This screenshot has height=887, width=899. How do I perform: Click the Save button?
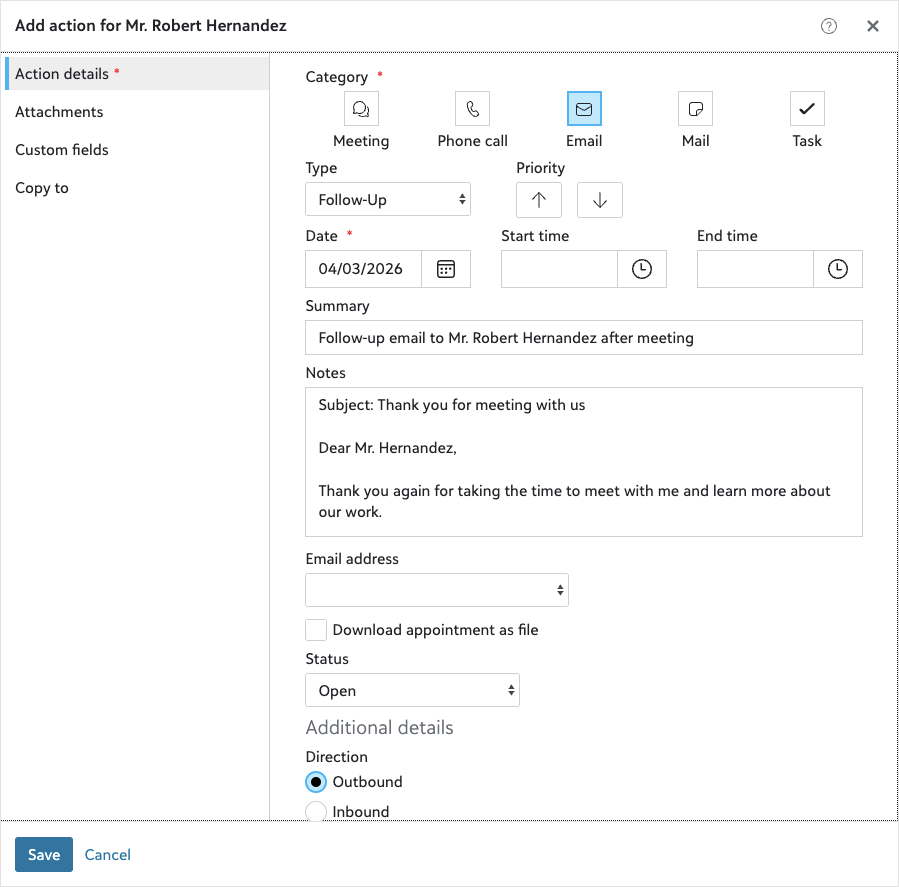[x=44, y=855]
